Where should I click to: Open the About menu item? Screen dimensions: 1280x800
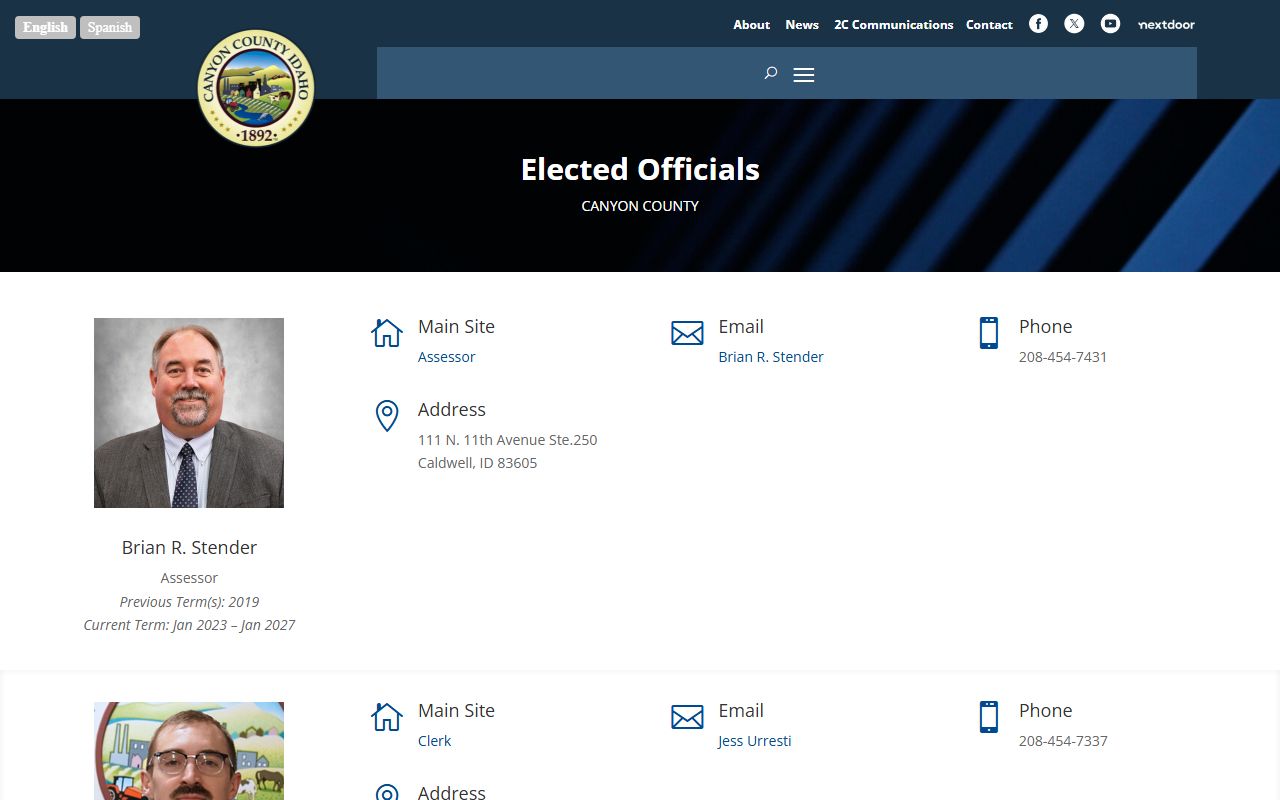point(751,25)
